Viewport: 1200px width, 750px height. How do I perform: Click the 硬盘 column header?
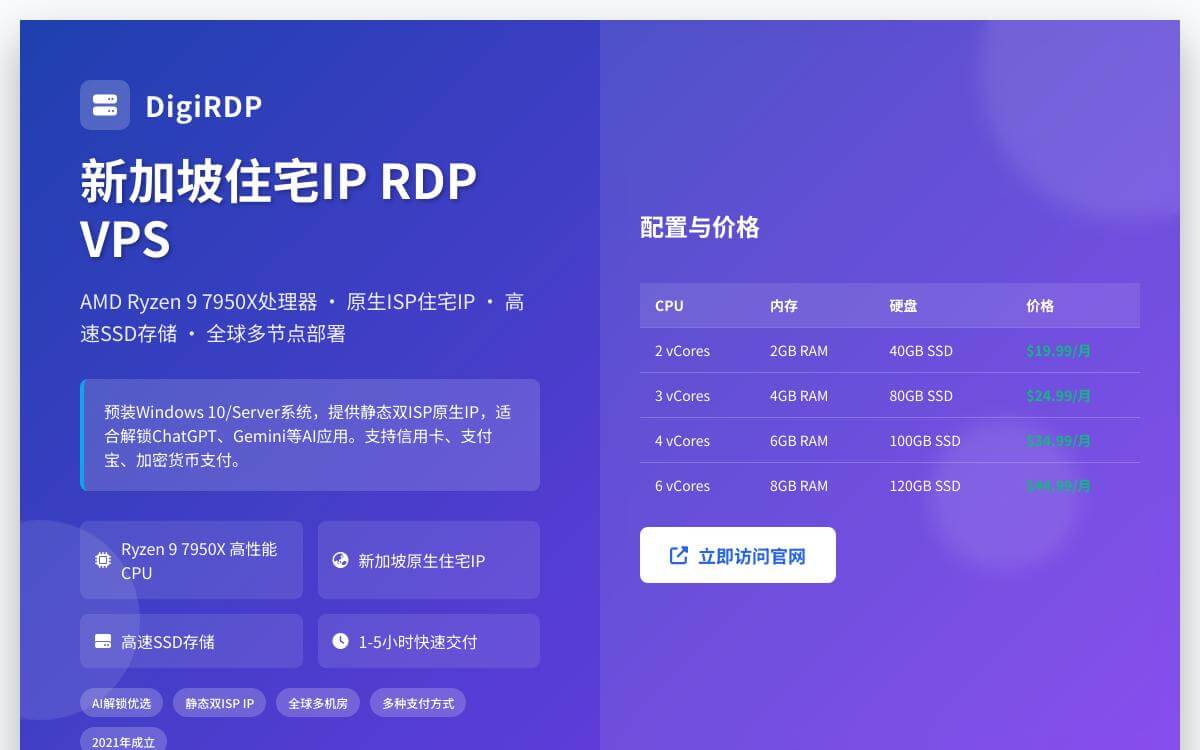pos(901,306)
